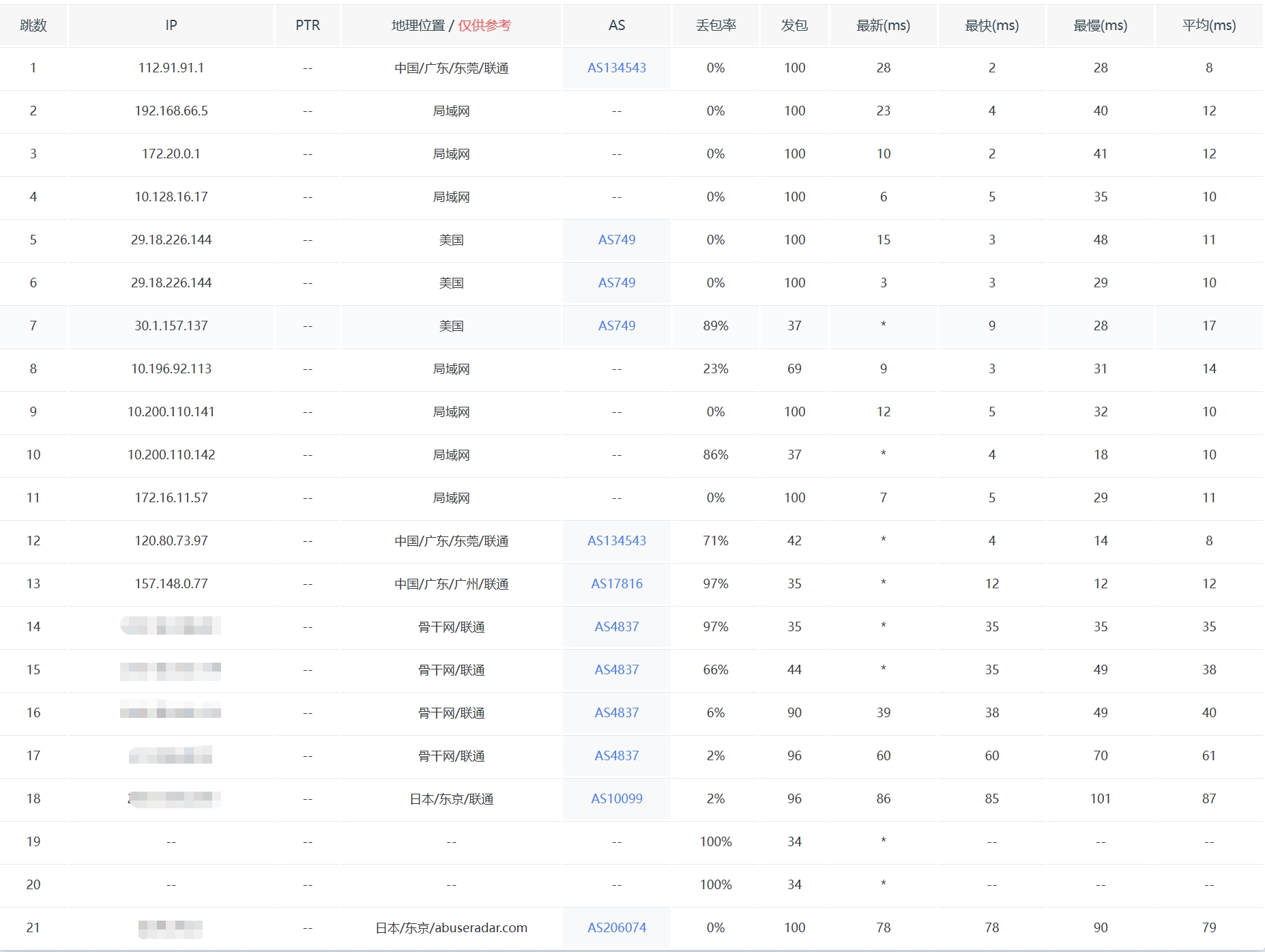Click the IP column header

(171, 25)
